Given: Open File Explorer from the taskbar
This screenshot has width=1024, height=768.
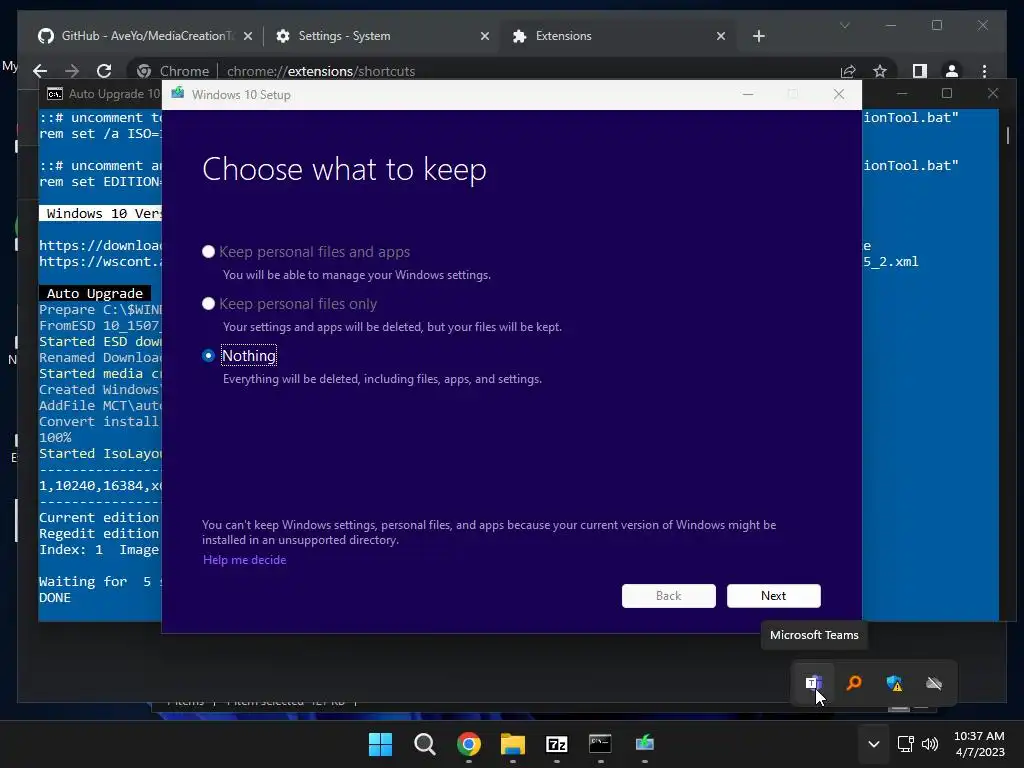Looking at the screenshot, I should (513, 744).
